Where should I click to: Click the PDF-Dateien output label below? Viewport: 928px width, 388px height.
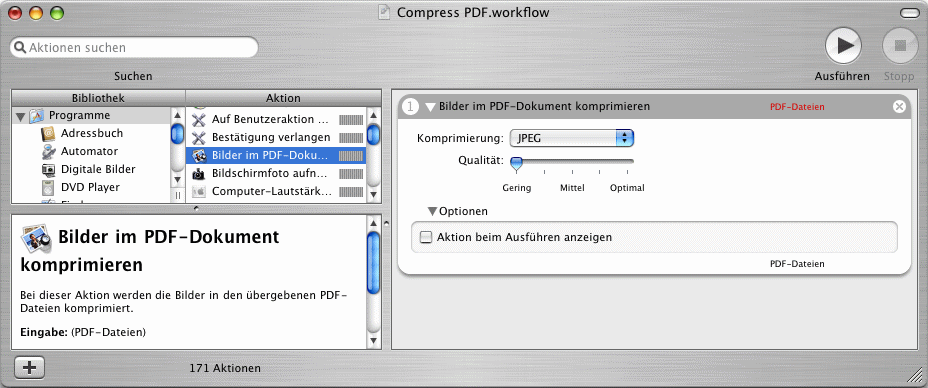797,264
